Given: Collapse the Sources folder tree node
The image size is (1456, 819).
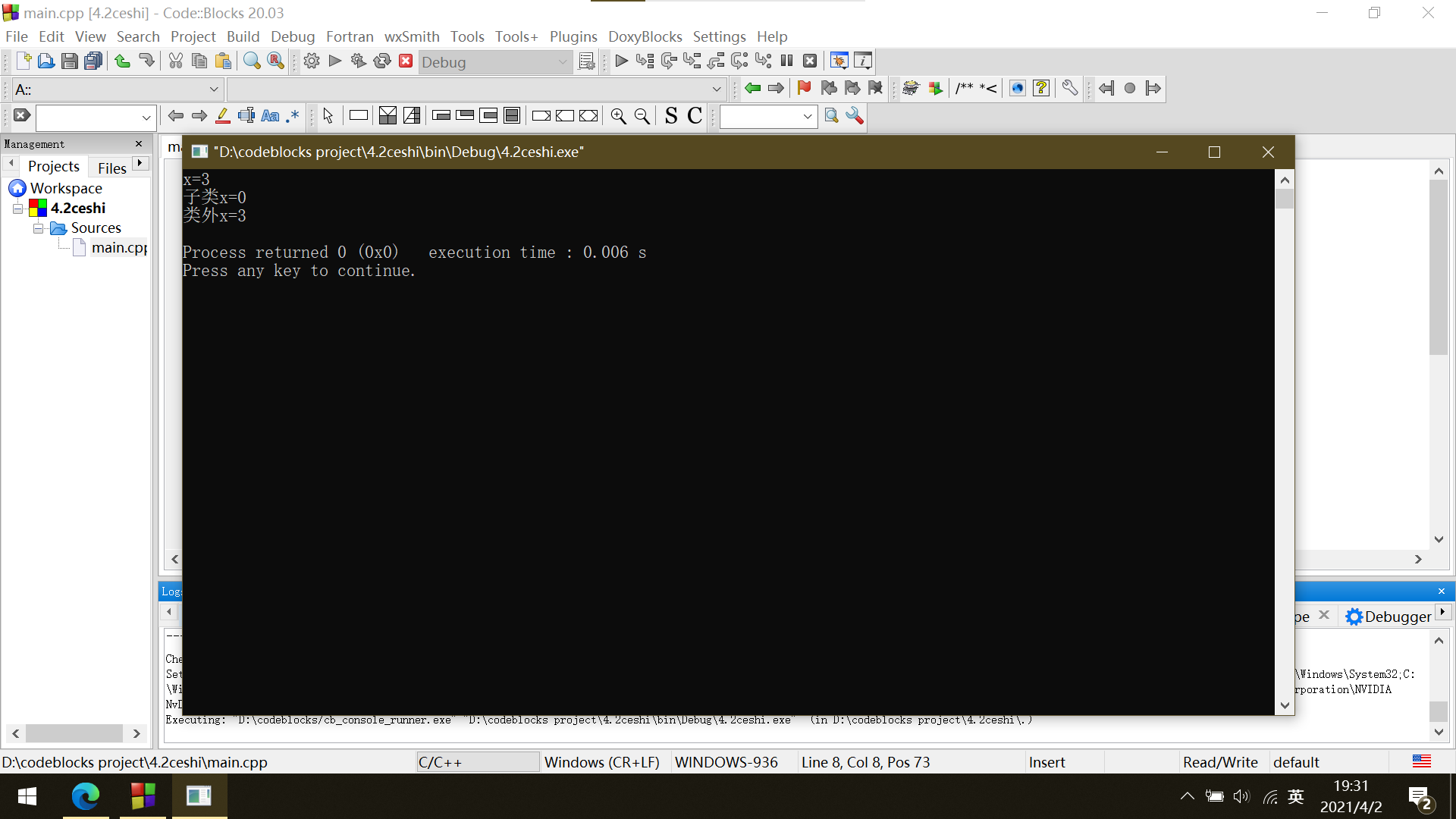Looking at the screenshot, I should (38, 228).
